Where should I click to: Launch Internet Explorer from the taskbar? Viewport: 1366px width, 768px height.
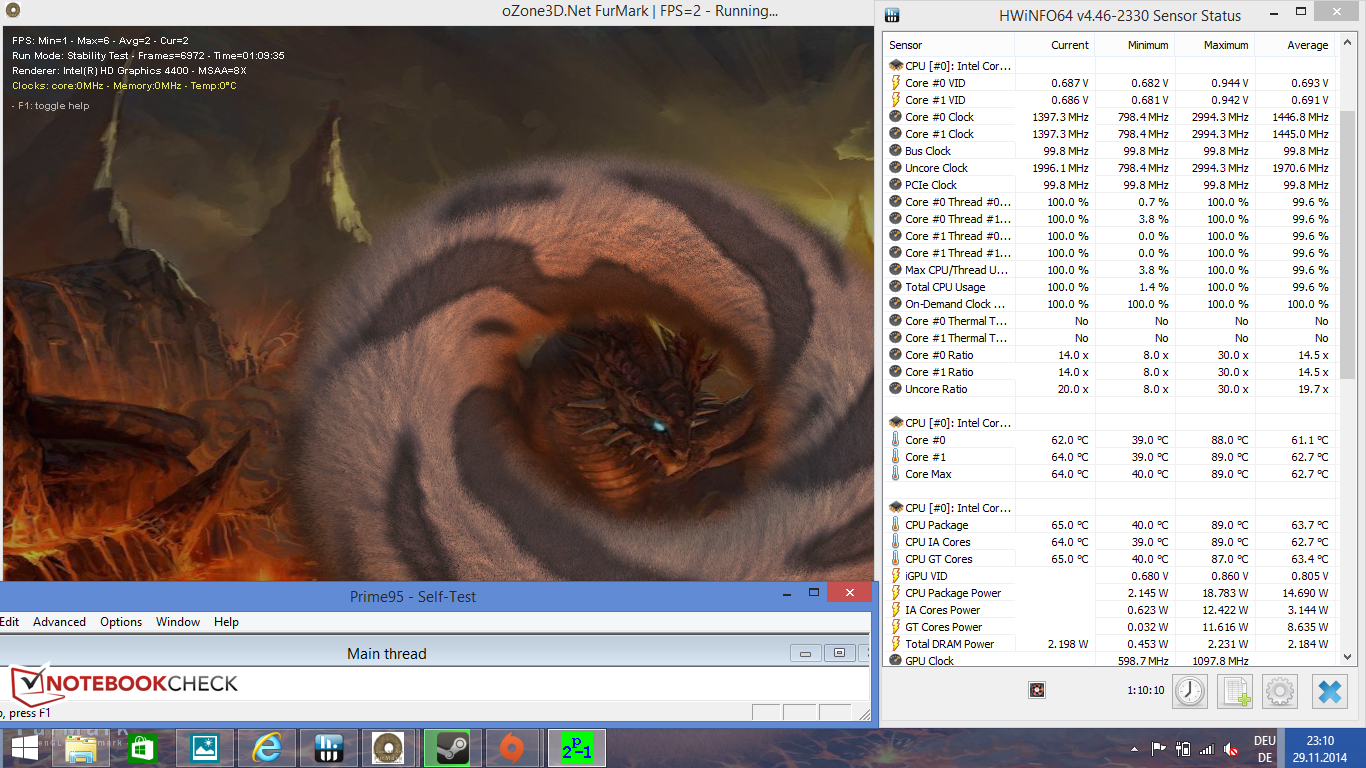[267, 747]
